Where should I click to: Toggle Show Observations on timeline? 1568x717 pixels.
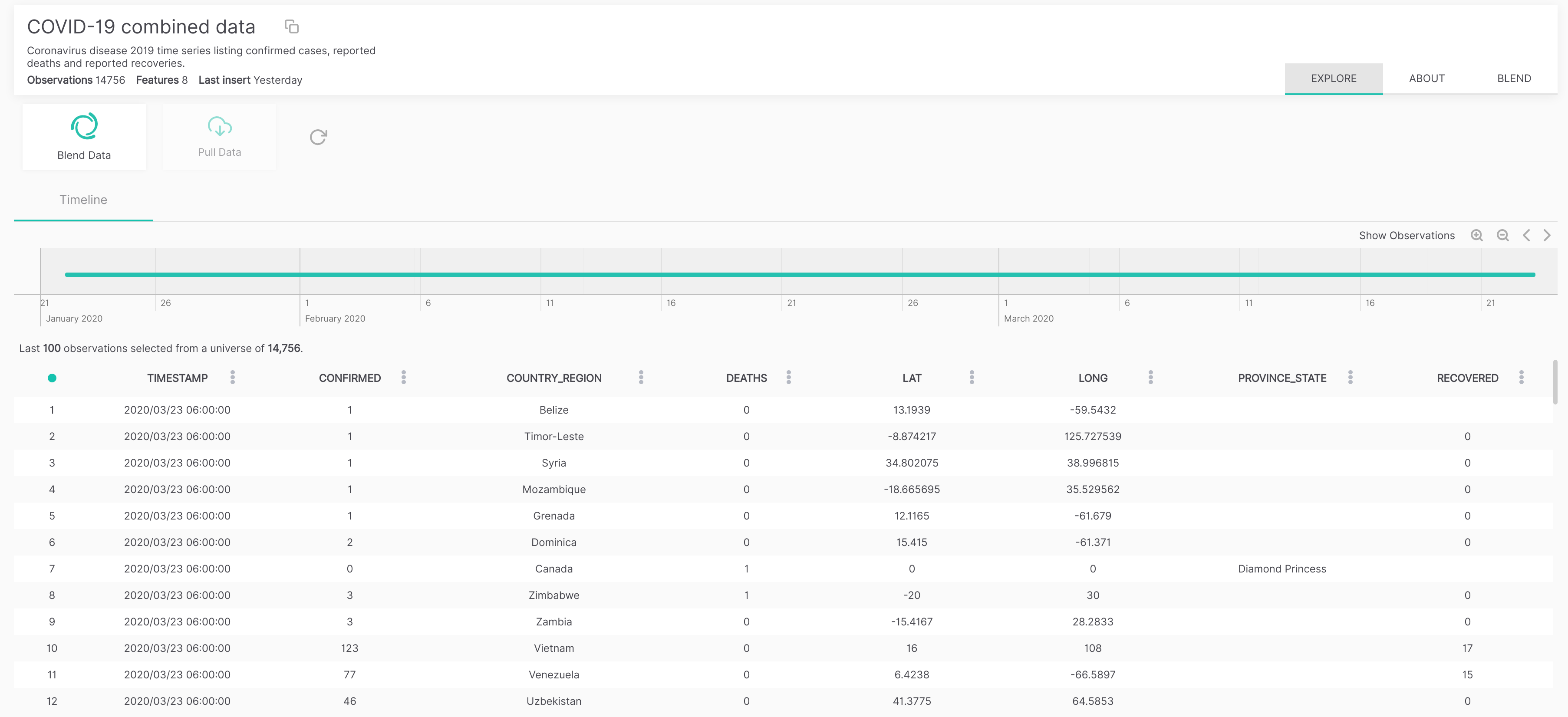[1406, 236]
